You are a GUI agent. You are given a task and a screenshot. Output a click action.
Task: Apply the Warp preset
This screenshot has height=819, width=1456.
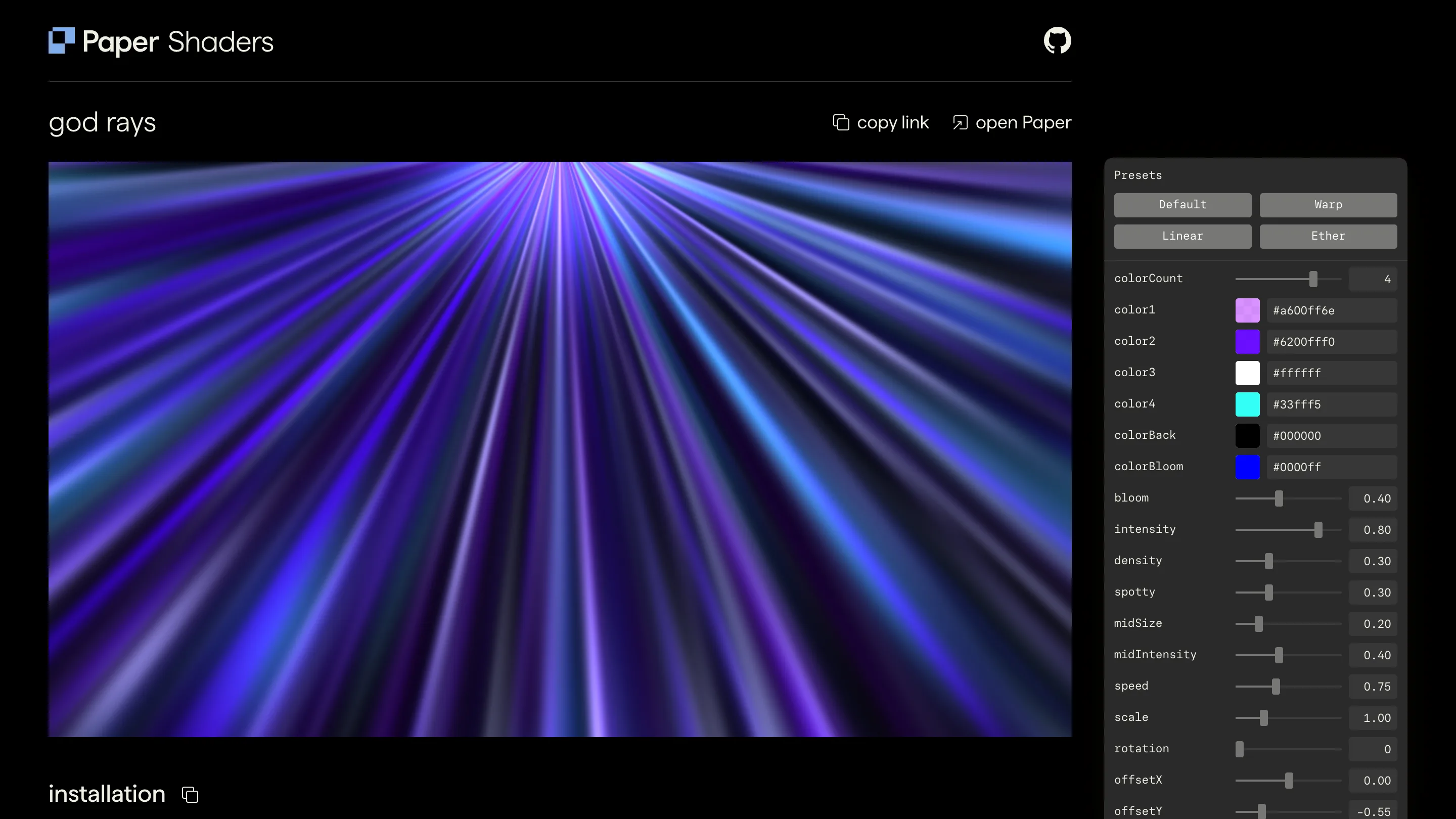coord(1328,205)
